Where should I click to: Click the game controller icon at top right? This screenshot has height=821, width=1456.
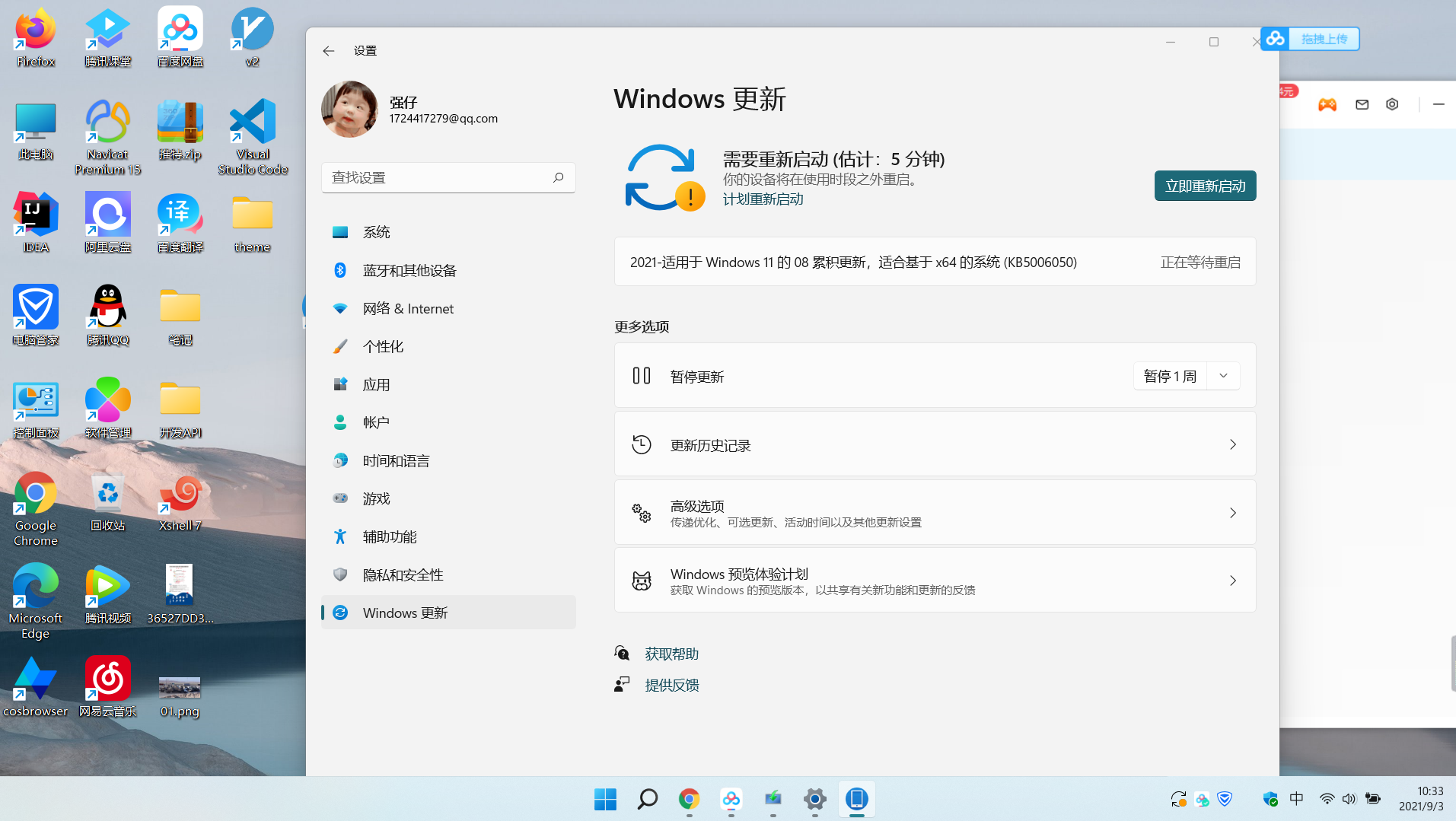click(x=1327, y=105)
